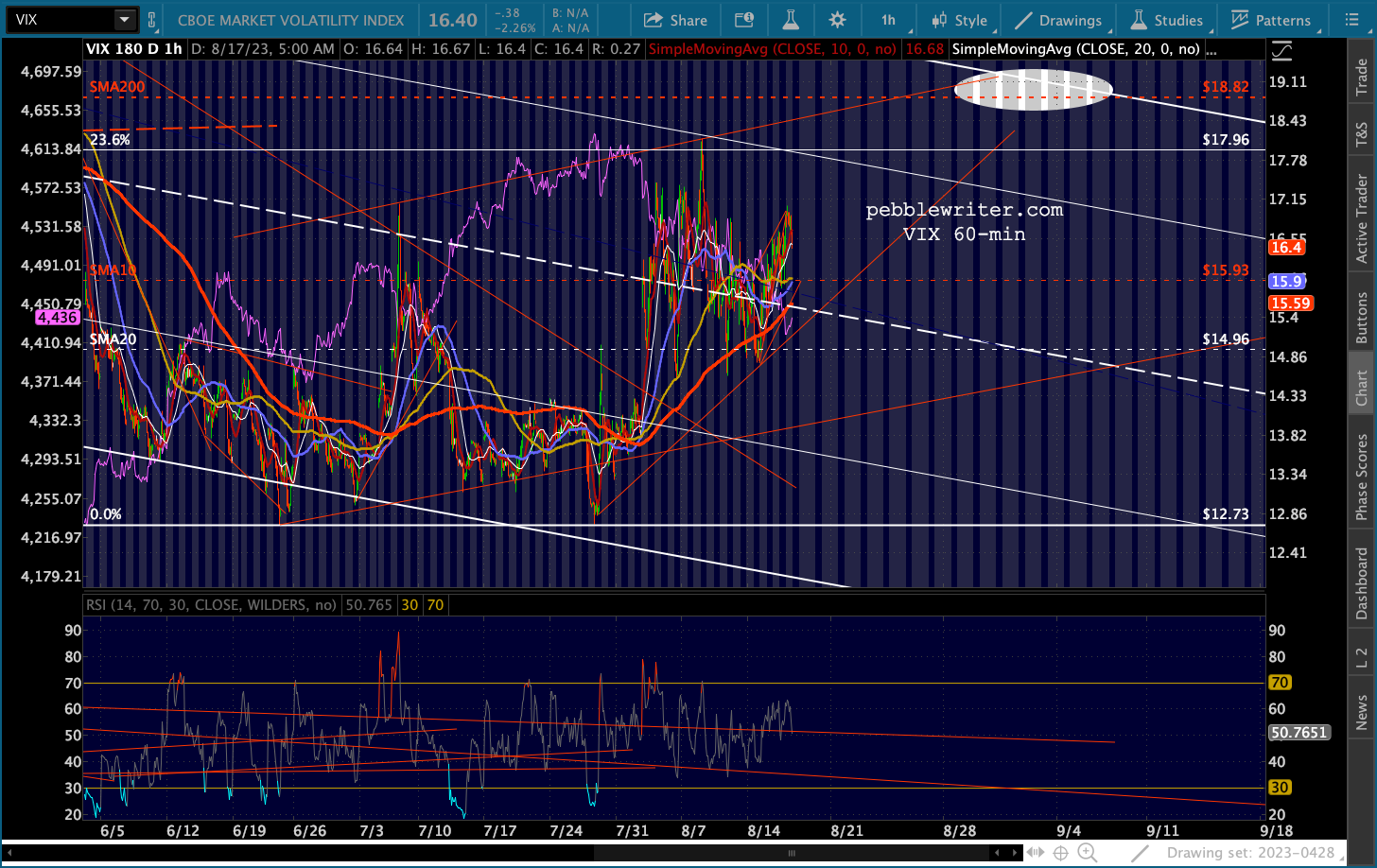1377x868 pixels.
Task: Click the RSI 70 overbought level label
Action: coord(1279,683)
